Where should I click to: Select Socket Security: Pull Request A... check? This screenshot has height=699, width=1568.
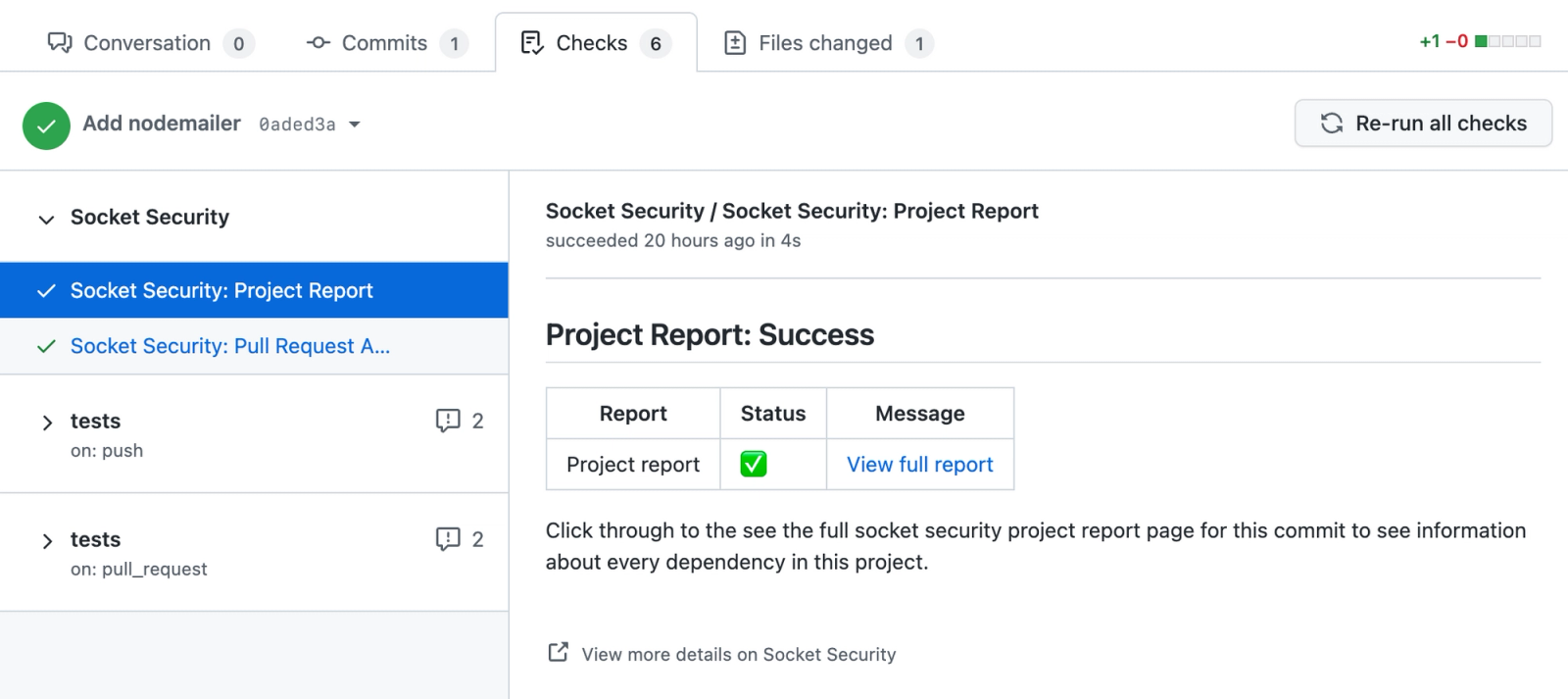click(x=254, y=346)
